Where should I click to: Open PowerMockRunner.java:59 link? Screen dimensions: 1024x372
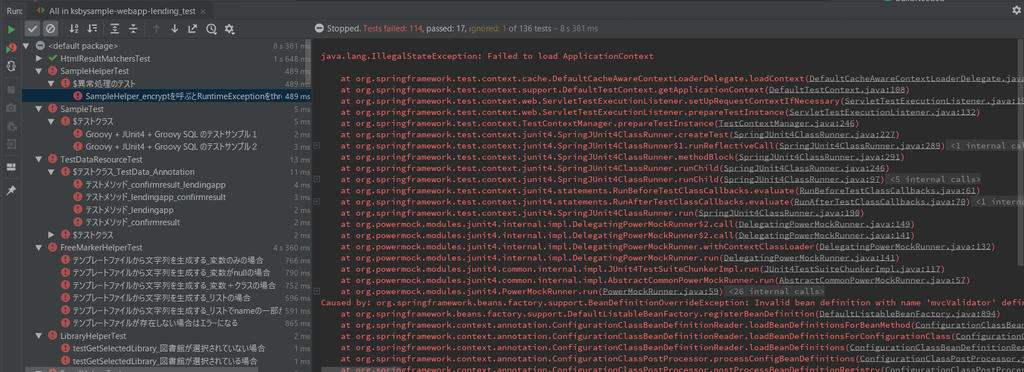tap(660, 291)
